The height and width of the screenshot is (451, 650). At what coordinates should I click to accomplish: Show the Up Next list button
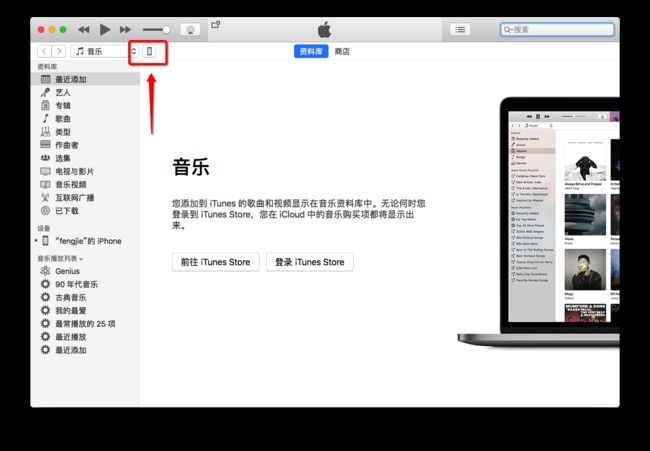[460, 29]
